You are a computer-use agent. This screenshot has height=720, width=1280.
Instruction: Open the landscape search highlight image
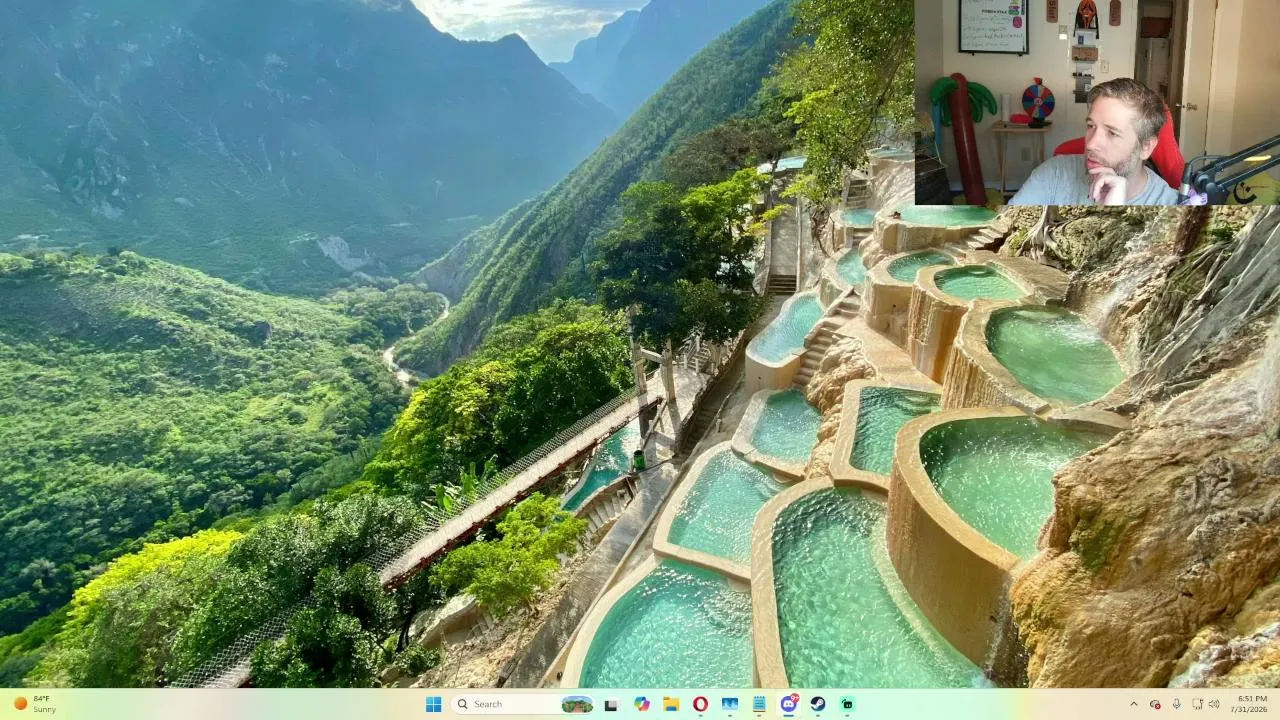(x=577, y=704)
